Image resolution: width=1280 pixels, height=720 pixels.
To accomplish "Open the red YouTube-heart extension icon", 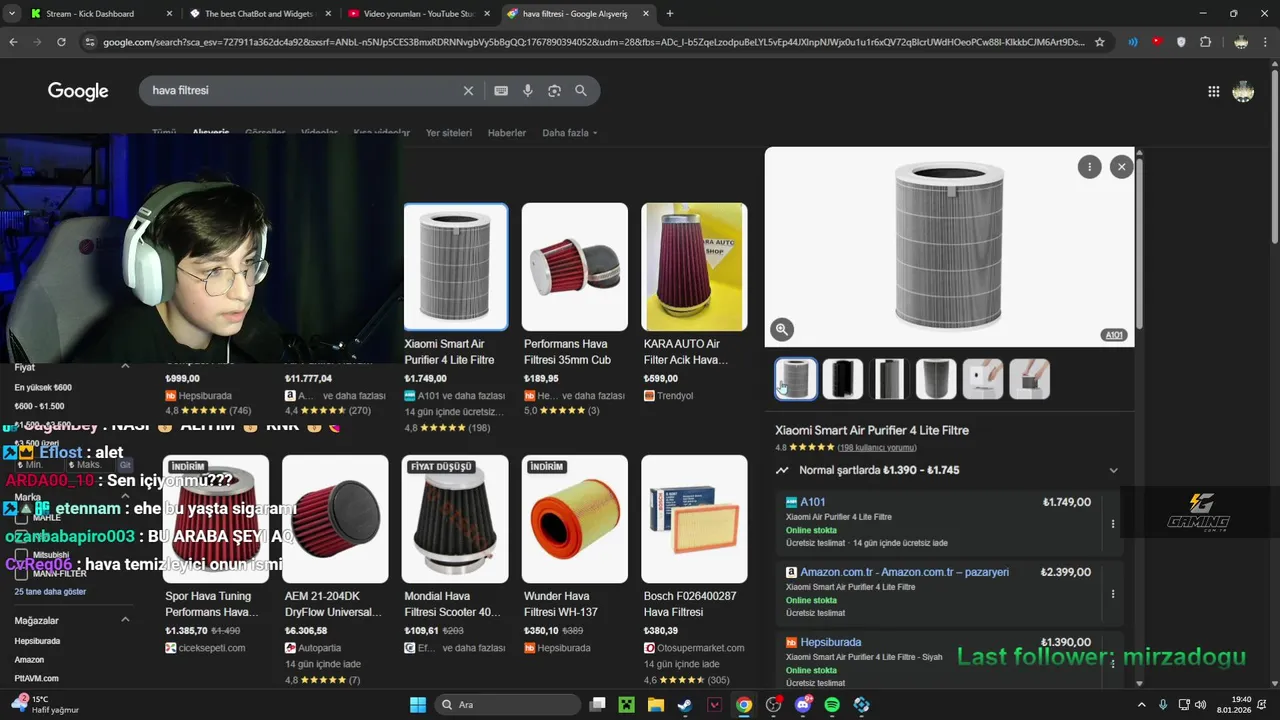I will [1157, 42].
